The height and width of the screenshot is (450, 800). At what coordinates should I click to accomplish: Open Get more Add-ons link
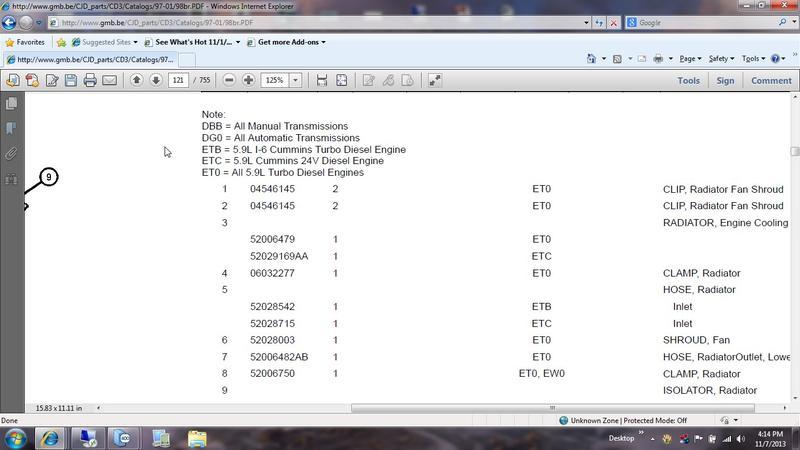click(x=286, y=42)
